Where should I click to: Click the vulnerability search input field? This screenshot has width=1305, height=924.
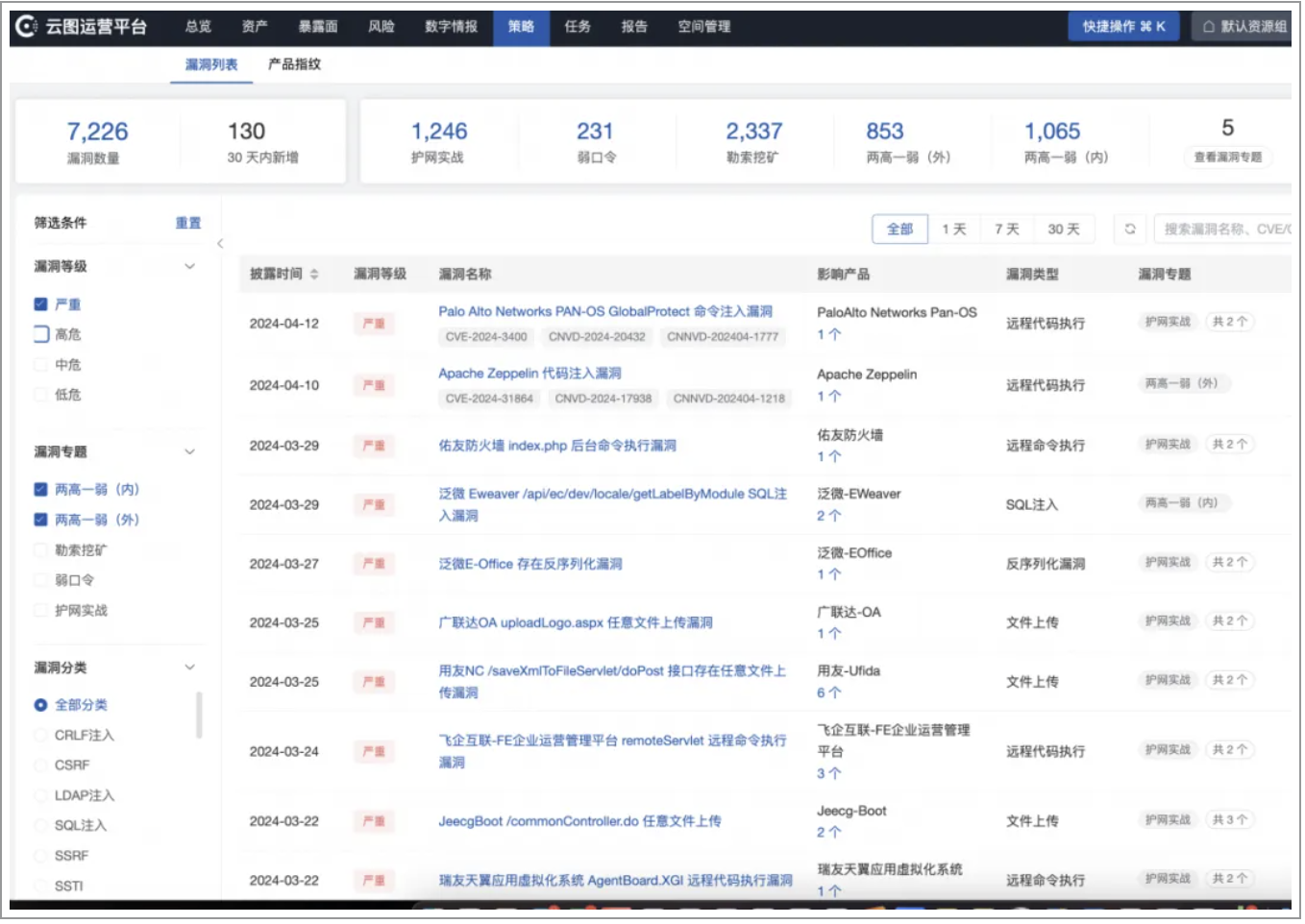coord(1230,229)
